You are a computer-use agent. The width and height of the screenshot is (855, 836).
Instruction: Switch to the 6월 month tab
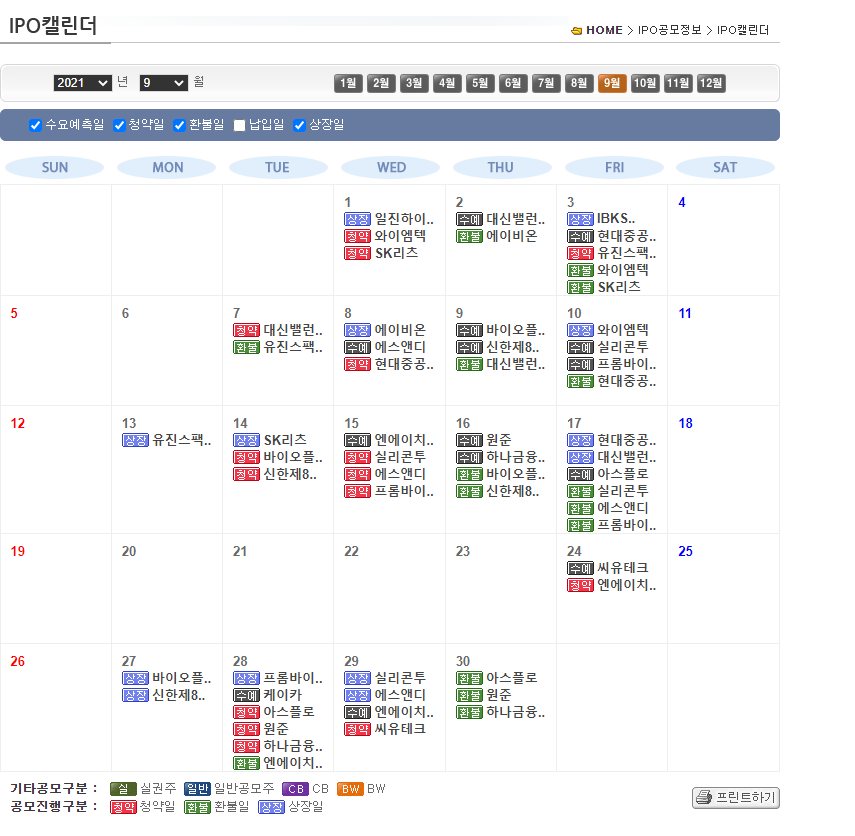(513, 83)
